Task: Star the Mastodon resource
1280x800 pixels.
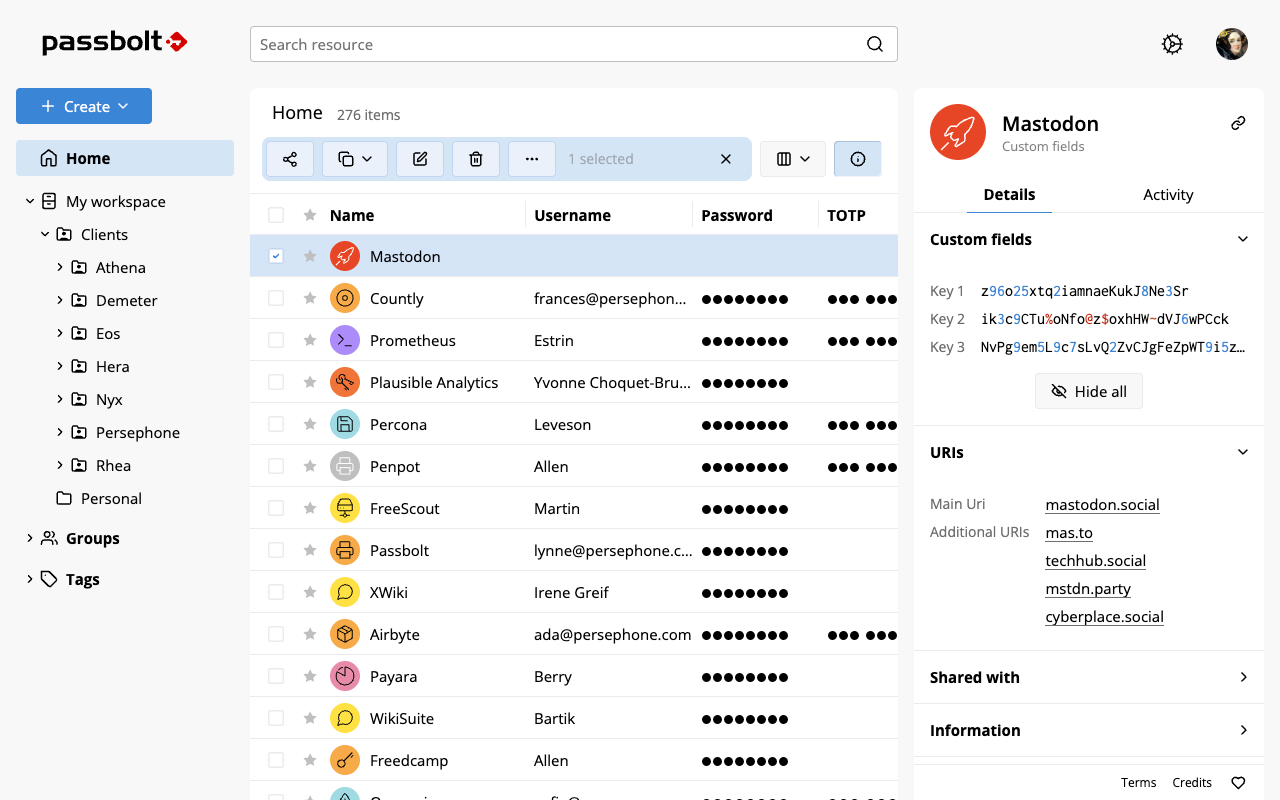Action: [310, 256]
